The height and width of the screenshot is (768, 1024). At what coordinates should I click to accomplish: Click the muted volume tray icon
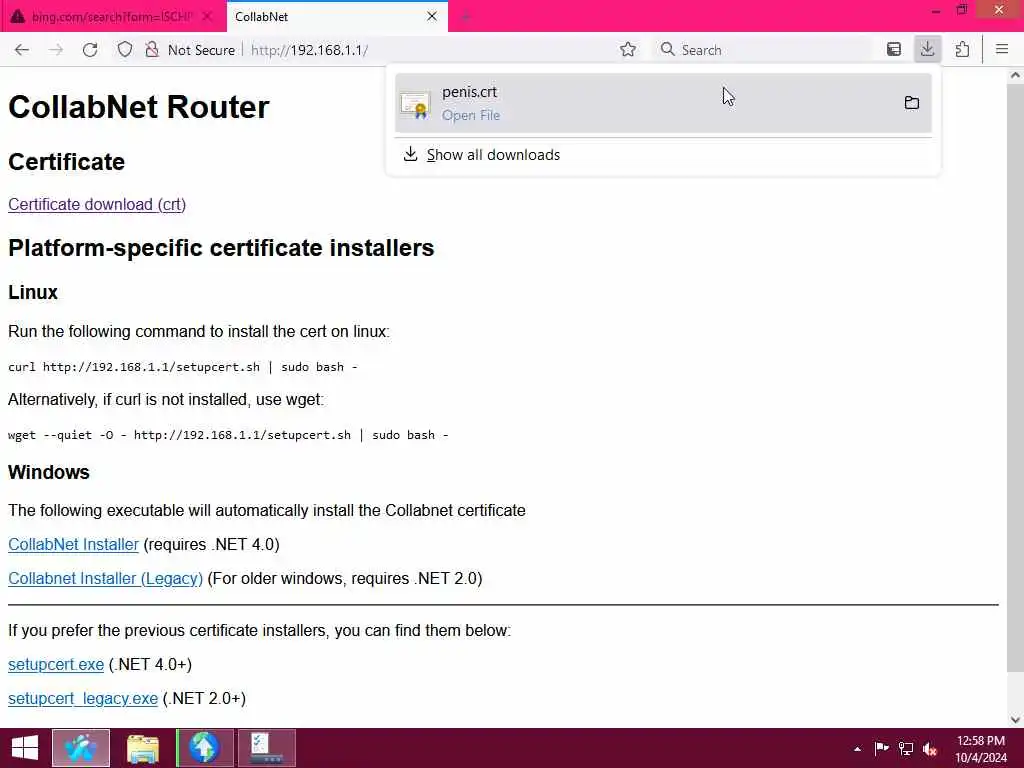pos(930,748)
